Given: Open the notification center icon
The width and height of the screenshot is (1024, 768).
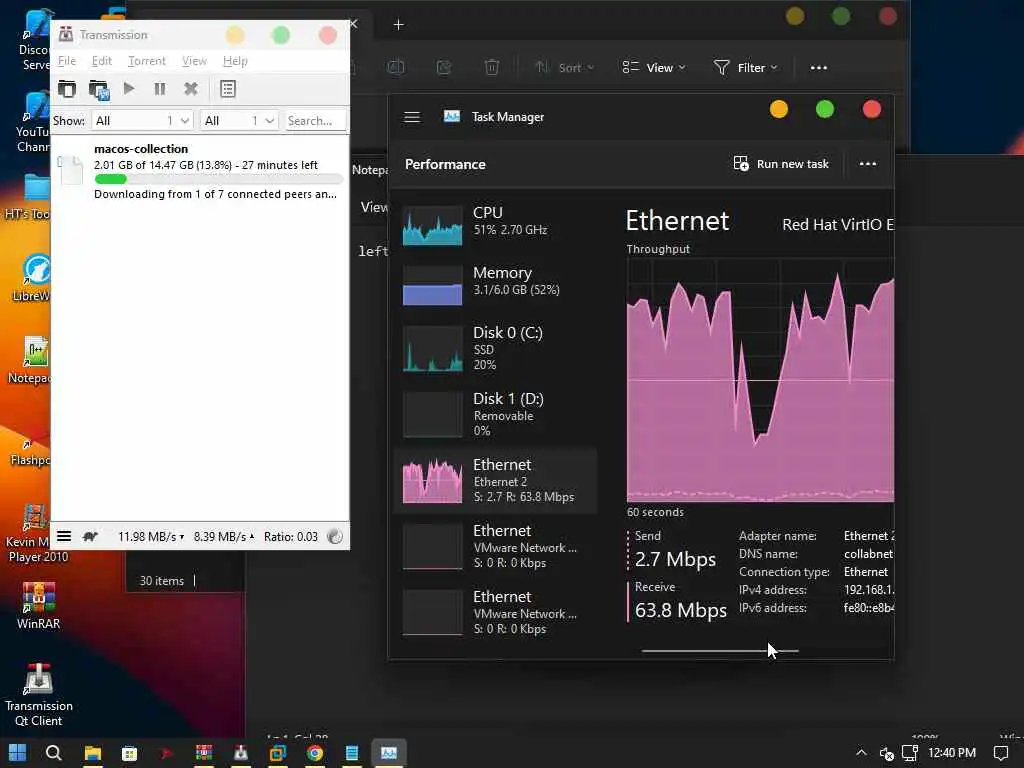Looking at the screenshot, I should click(1000, 753).
